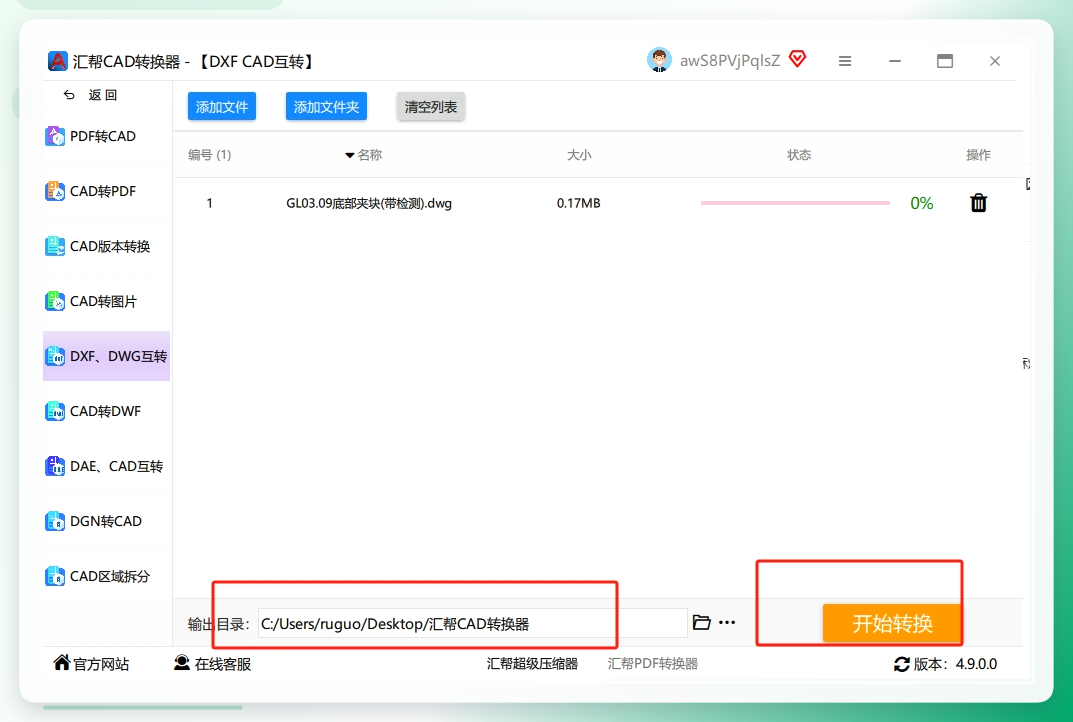
Task: Click the 状态 column header
Action: point(799,155)
